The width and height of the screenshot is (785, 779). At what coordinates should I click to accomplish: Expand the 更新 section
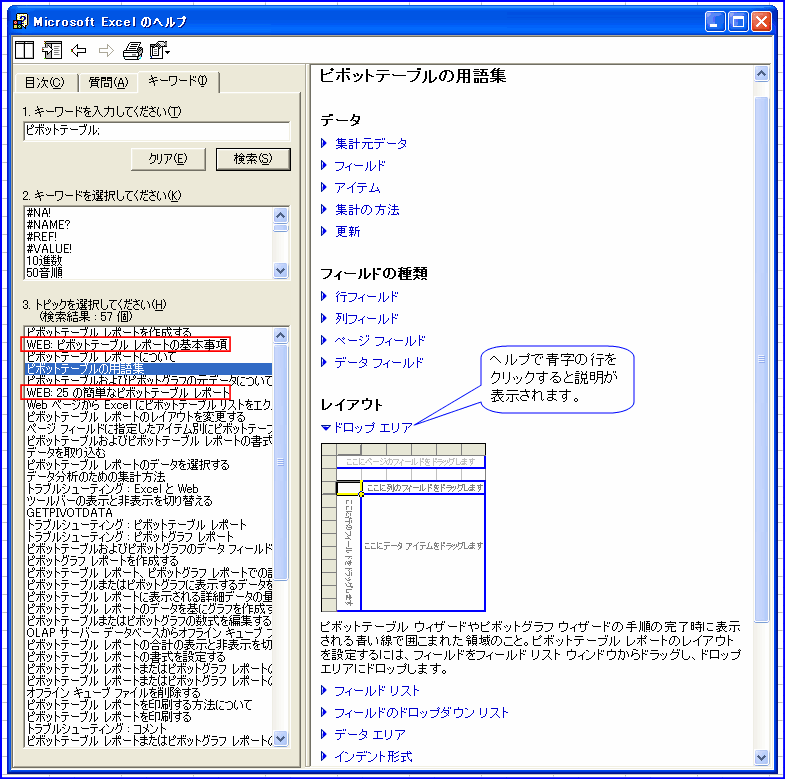pos(341,231)
